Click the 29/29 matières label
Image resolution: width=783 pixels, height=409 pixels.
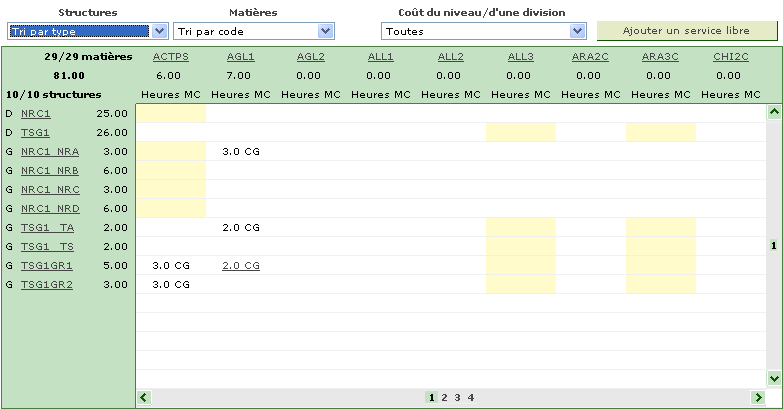click(x=88, y=56)
